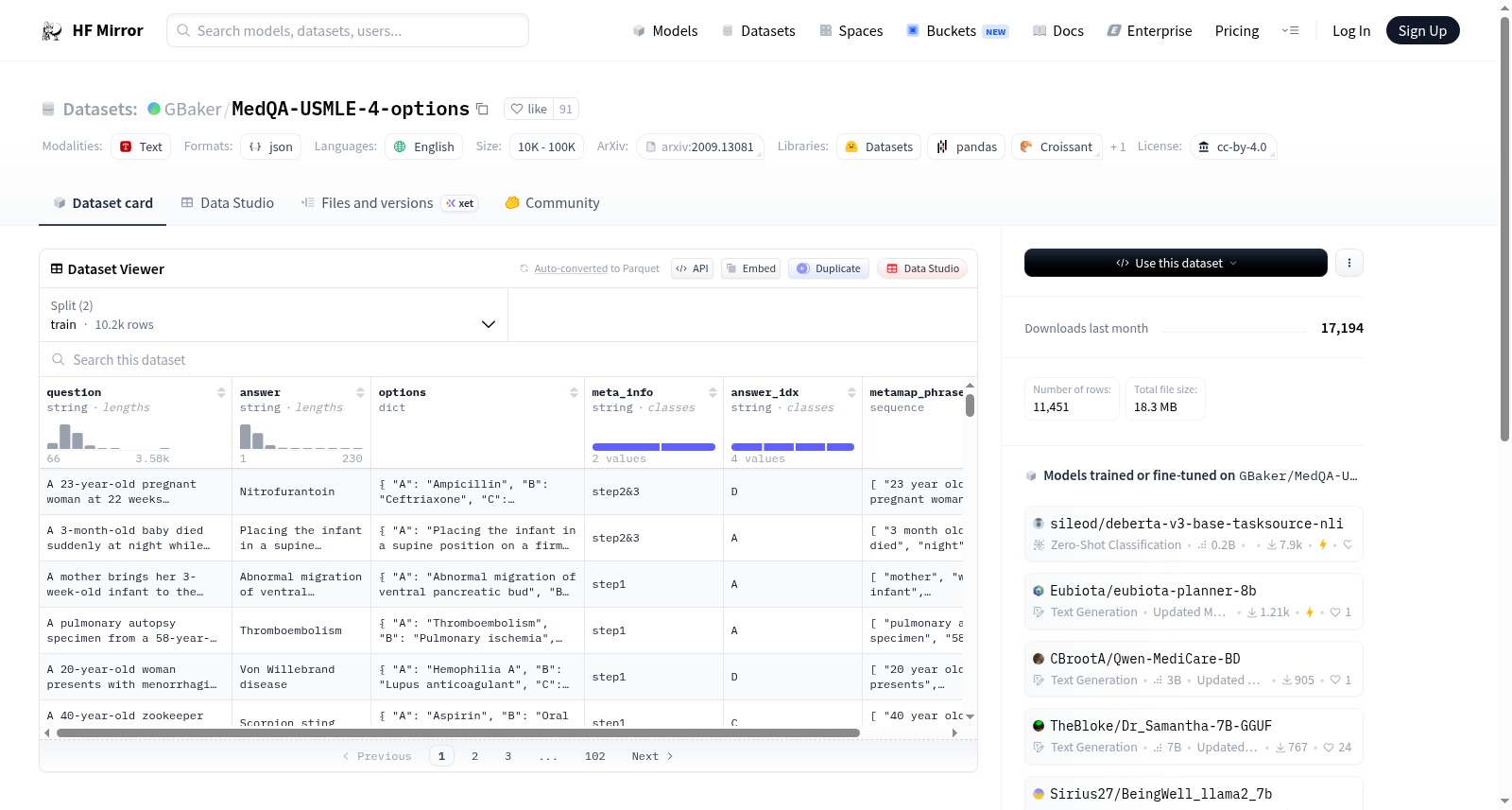The image size is (1512, 810).
Task: Go to page 2 of results
Action: pos(474,756)
